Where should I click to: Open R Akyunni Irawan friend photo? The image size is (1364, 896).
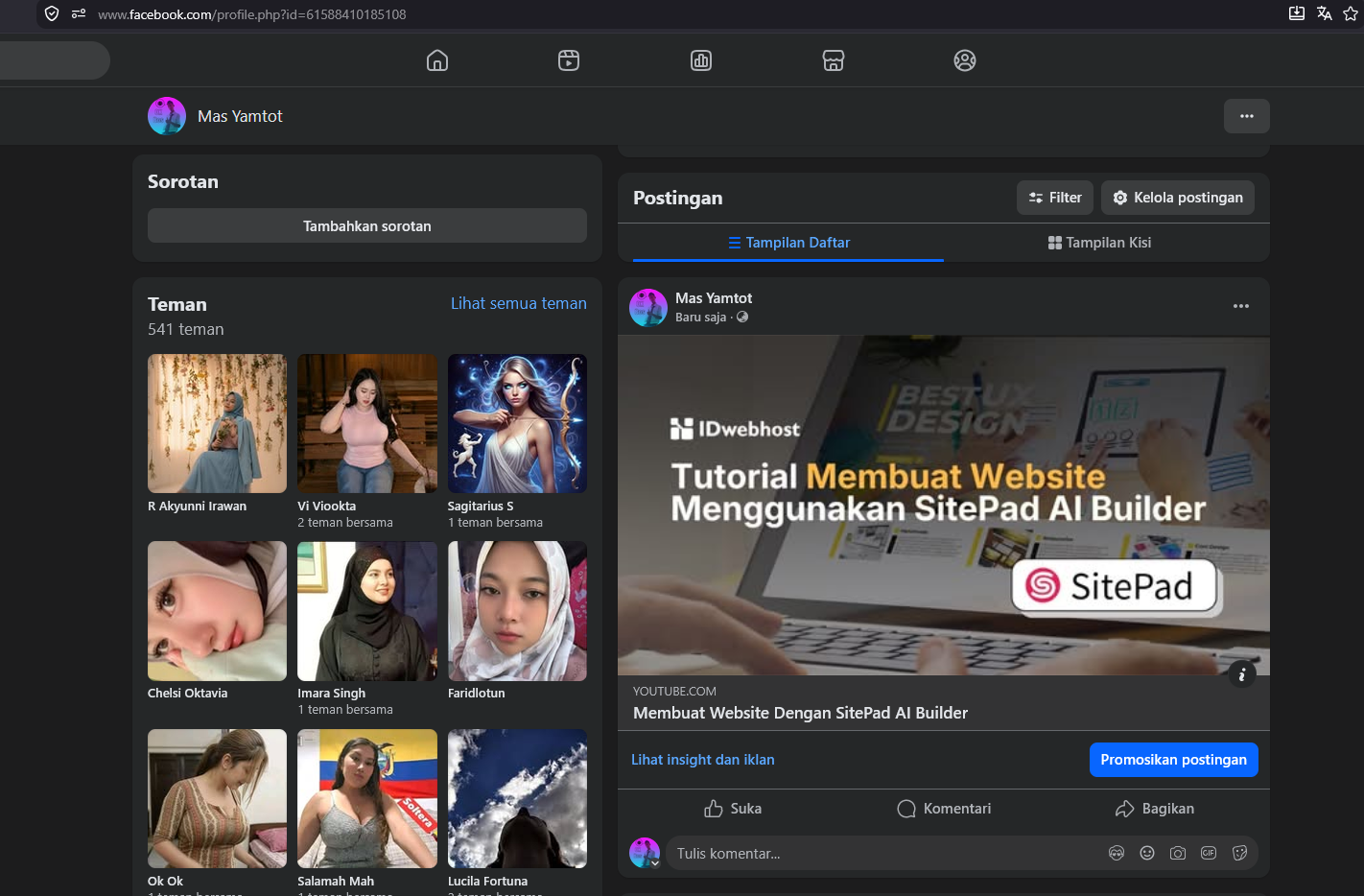click(217, 423)
